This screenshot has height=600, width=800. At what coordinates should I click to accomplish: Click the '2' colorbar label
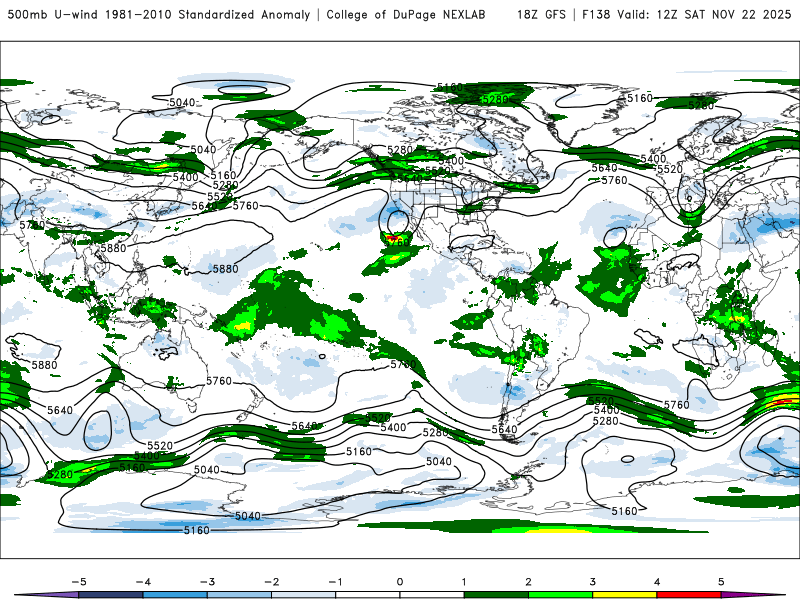[528, 582]
